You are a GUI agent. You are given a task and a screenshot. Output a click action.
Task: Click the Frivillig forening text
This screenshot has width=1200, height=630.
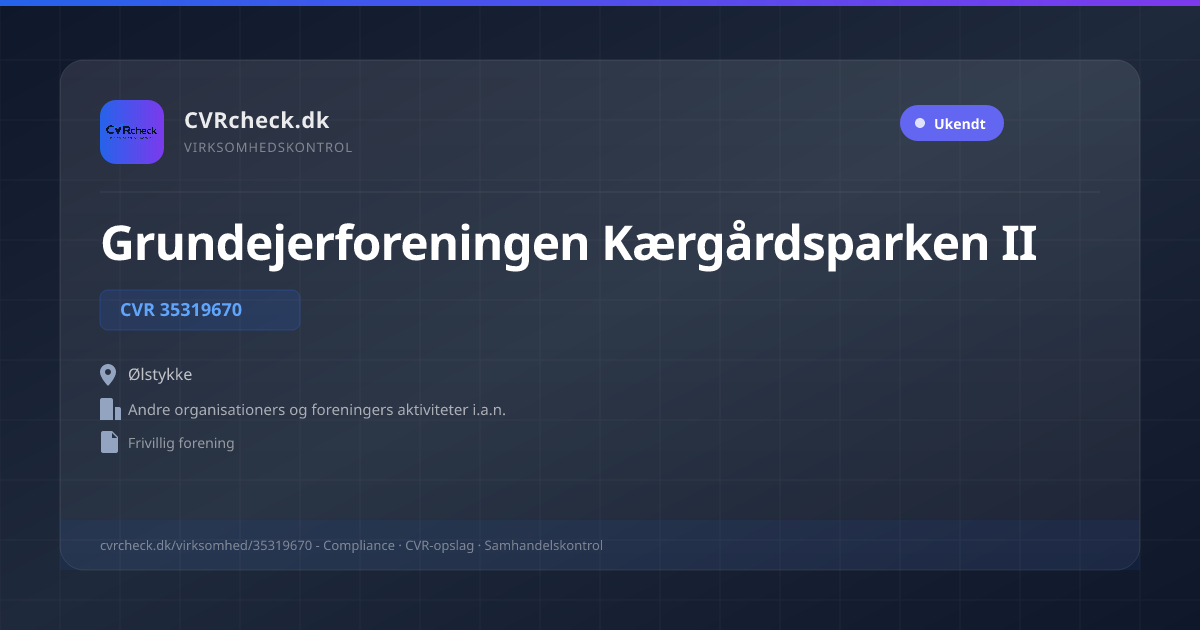pyautogui.click(x=181, y=443)
